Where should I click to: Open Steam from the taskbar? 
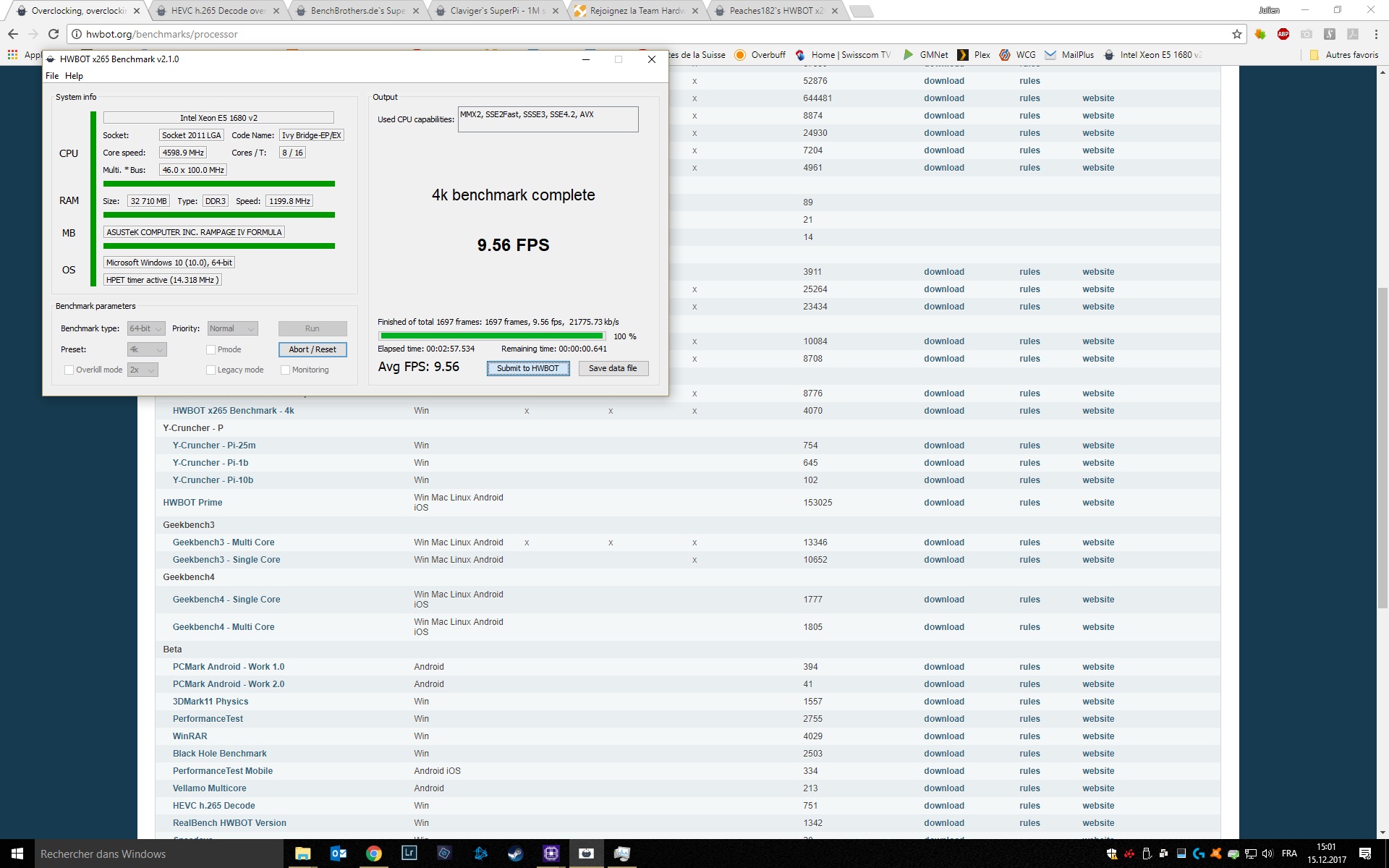coord(515,854)
